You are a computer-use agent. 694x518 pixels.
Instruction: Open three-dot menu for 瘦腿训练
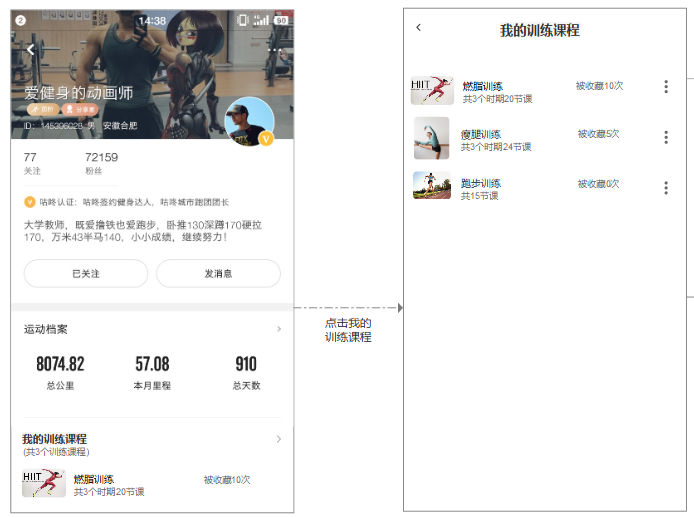(x=666, y=137)
